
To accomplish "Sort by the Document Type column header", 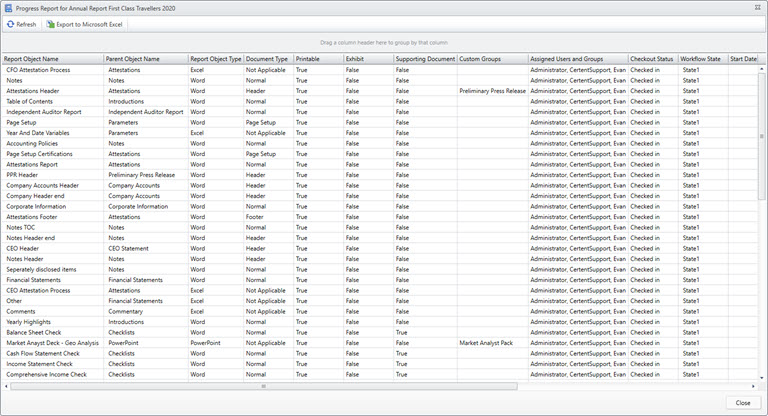I will 268,59.
